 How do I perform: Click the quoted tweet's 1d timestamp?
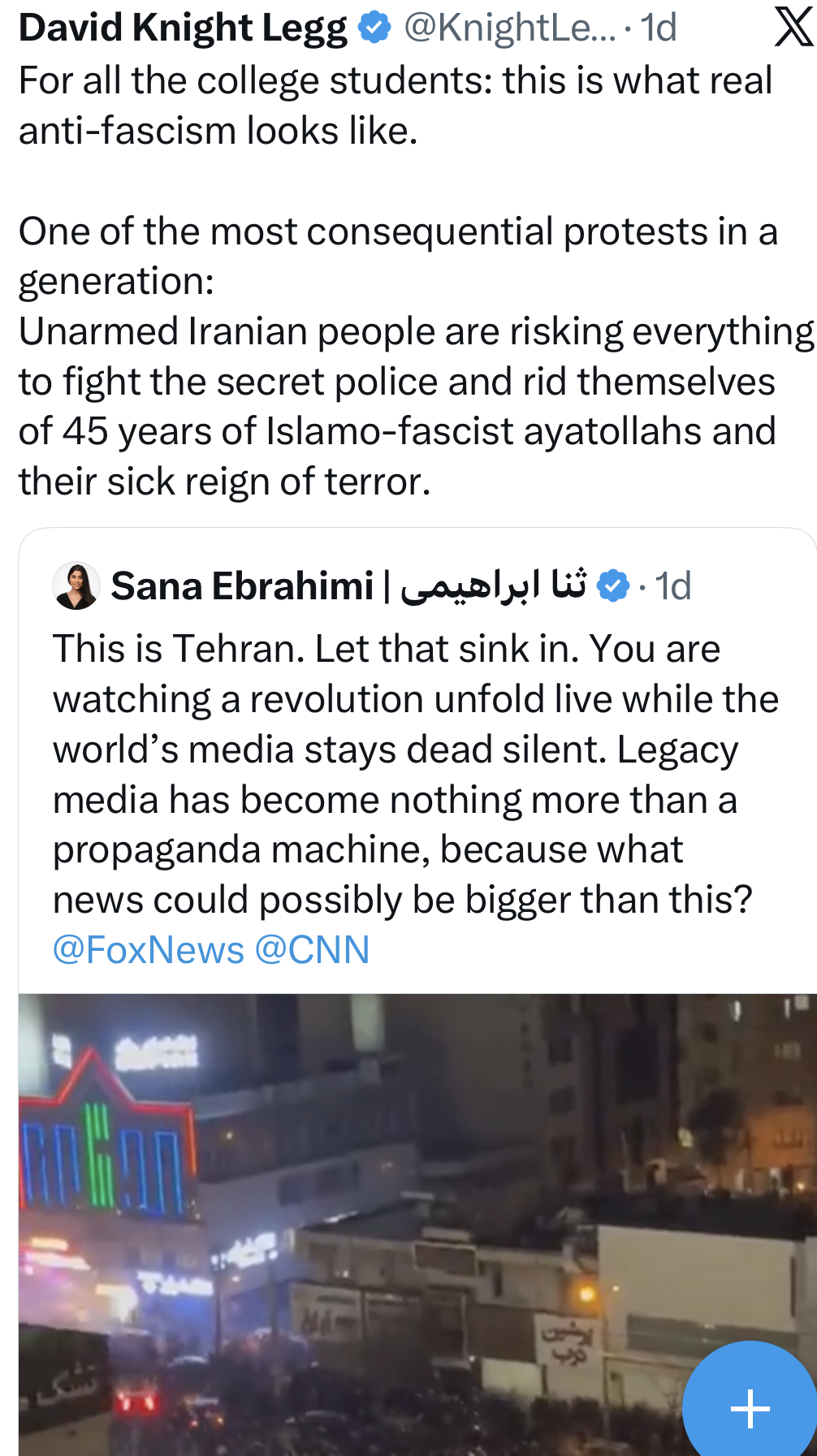(x=673, y=586)
